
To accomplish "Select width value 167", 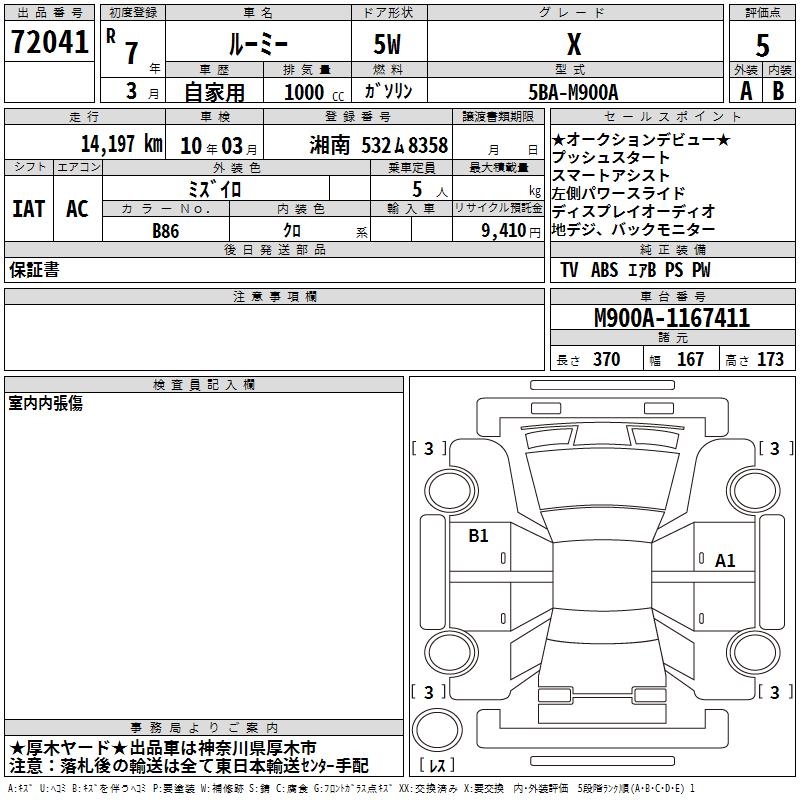I will point(690,359).
